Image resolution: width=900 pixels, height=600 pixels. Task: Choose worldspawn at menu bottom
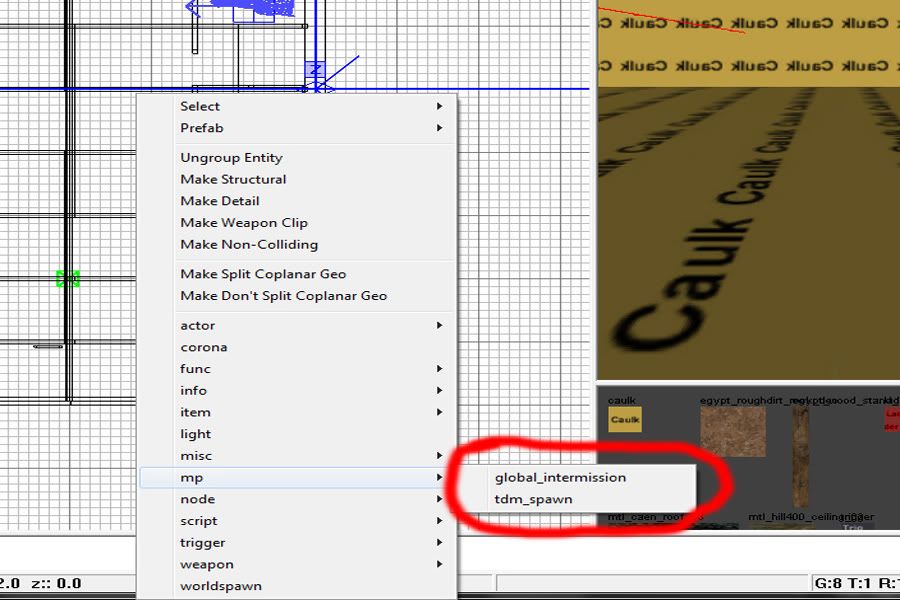221,586
